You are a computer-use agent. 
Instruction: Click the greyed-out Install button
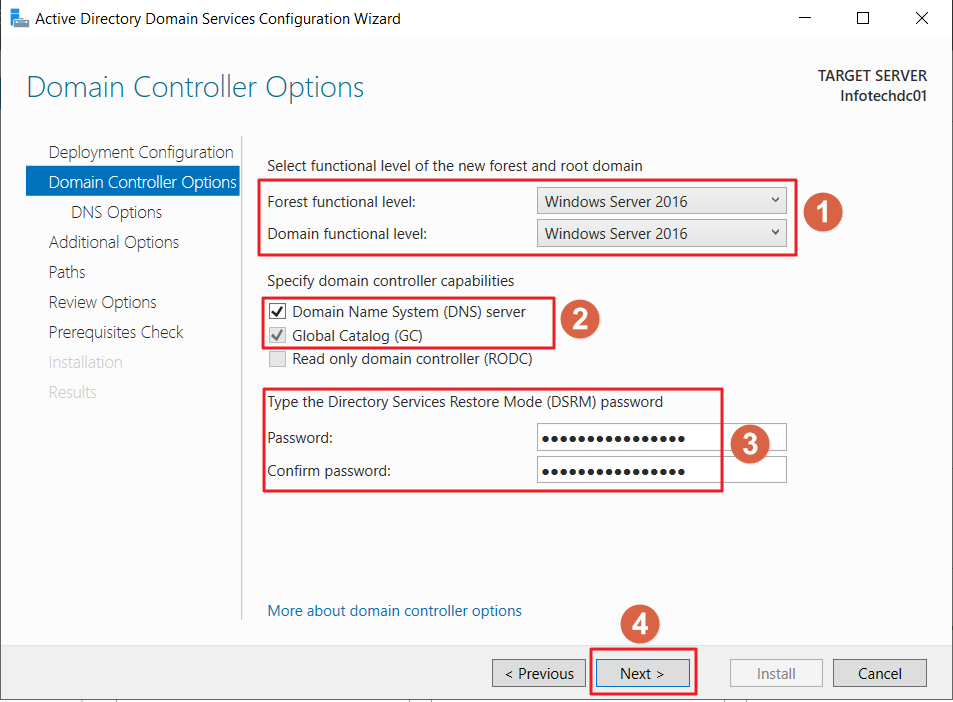[776, 673]
